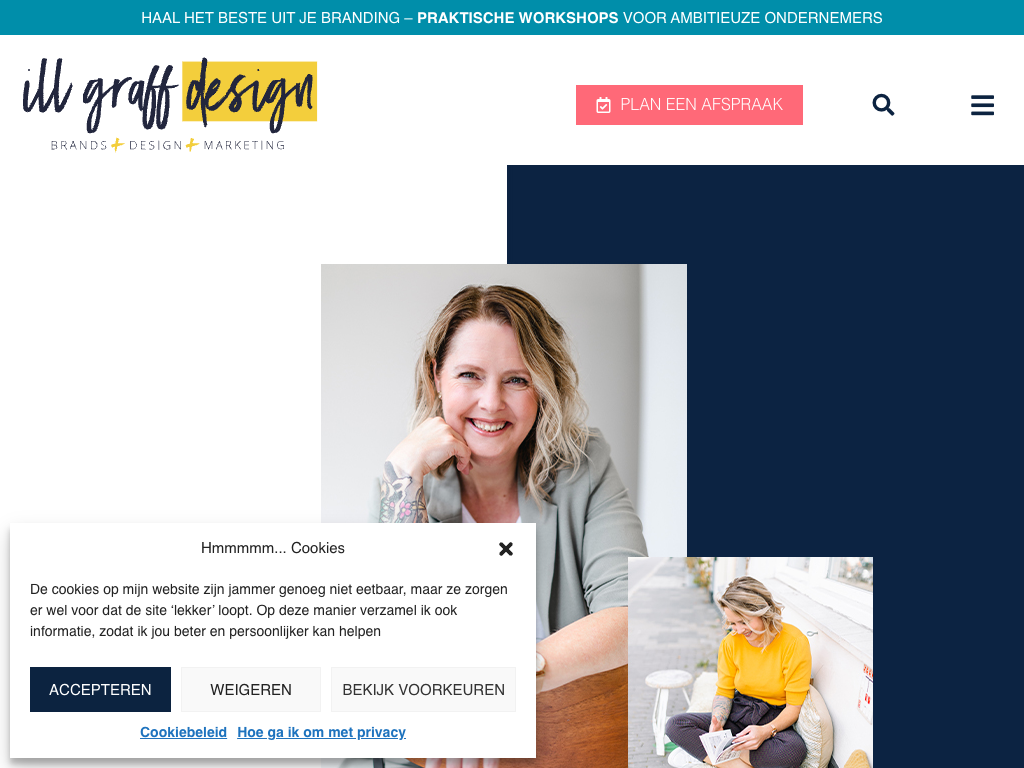Viewport: 1024px width, 768px height.
Task: Click the portrait photo of smiling woman
Action: (504, 392)
